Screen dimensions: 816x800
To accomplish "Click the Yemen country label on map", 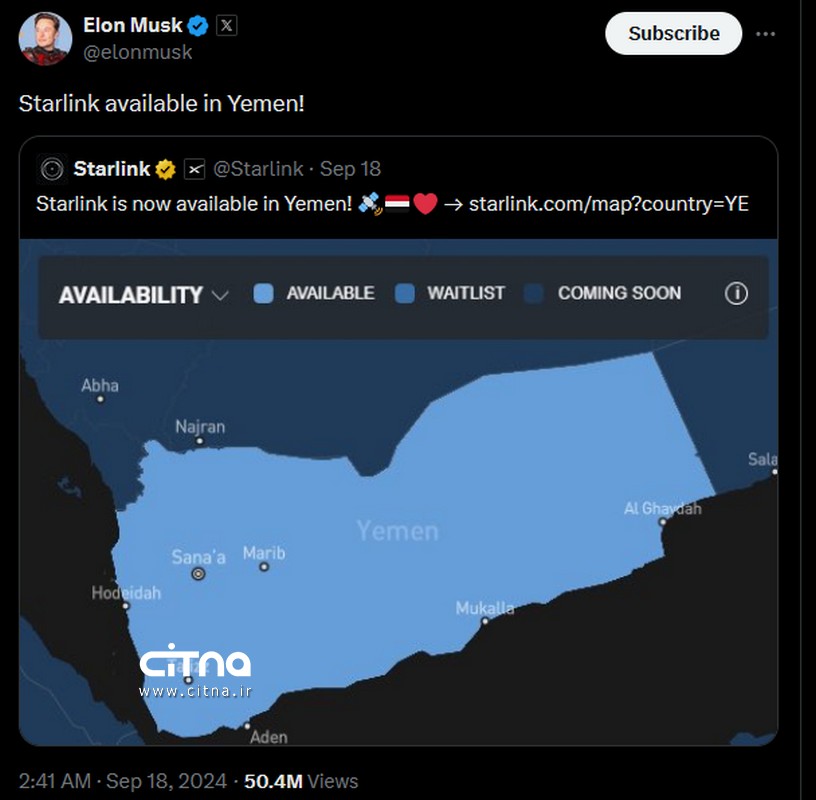I will click(x=397, y=531).
